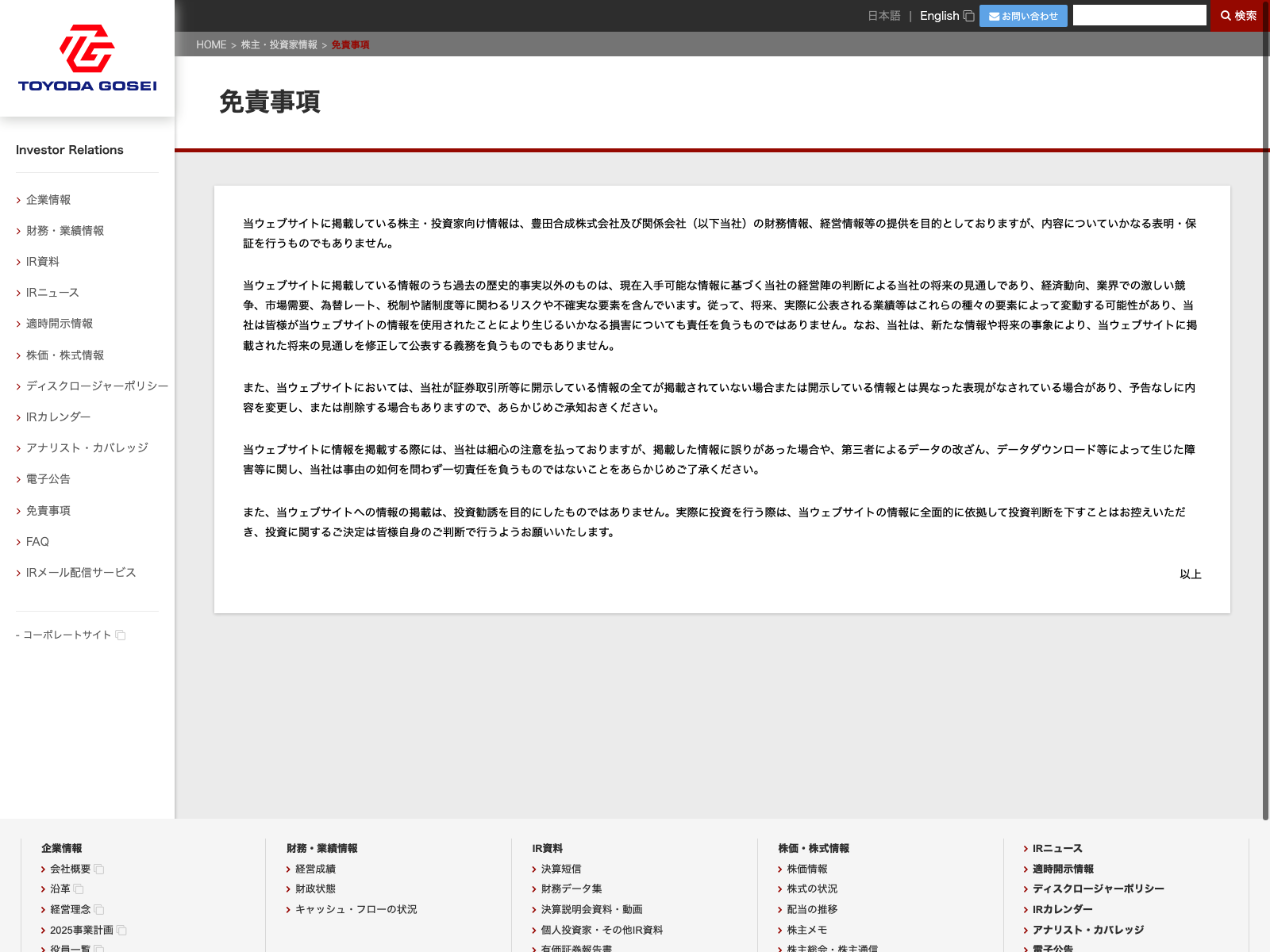Focus the search text field
The image size is (1270, 952).
click(1139, 16)
